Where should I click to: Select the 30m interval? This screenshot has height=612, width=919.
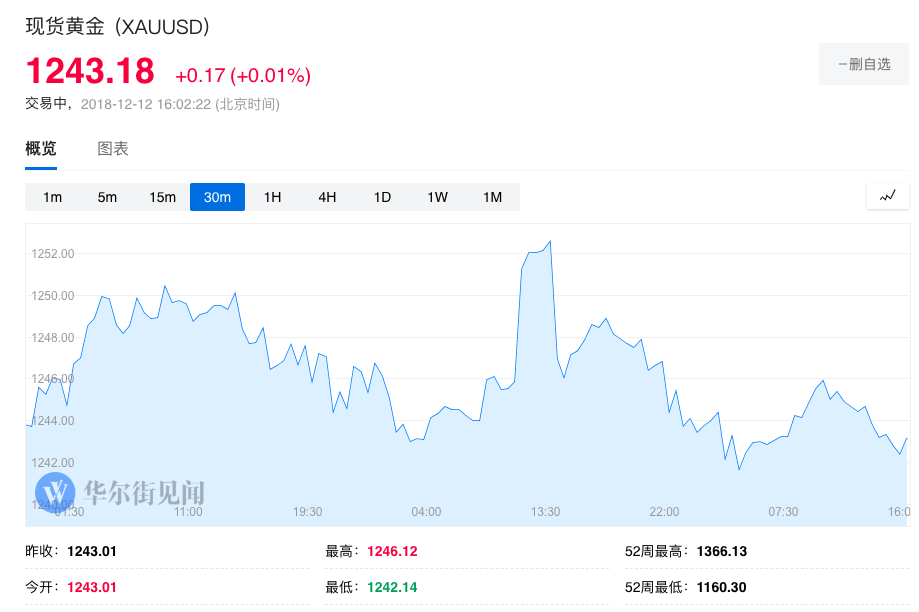click(x=217, y=197)
